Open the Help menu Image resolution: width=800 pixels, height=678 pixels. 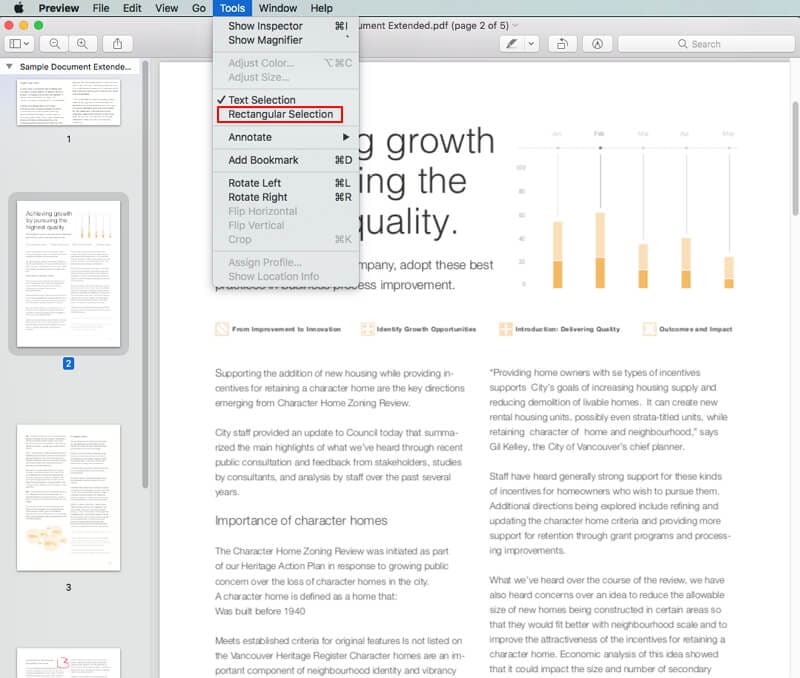pyautogui.click(x=321, y=8)
